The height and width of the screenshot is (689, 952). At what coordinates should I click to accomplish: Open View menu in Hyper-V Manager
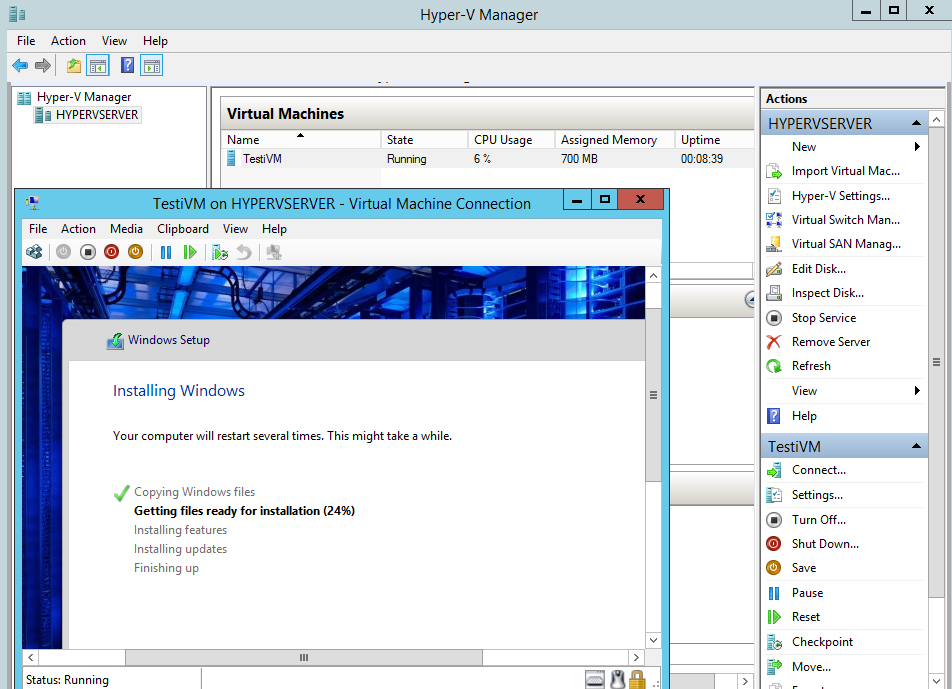coord(114,41)
